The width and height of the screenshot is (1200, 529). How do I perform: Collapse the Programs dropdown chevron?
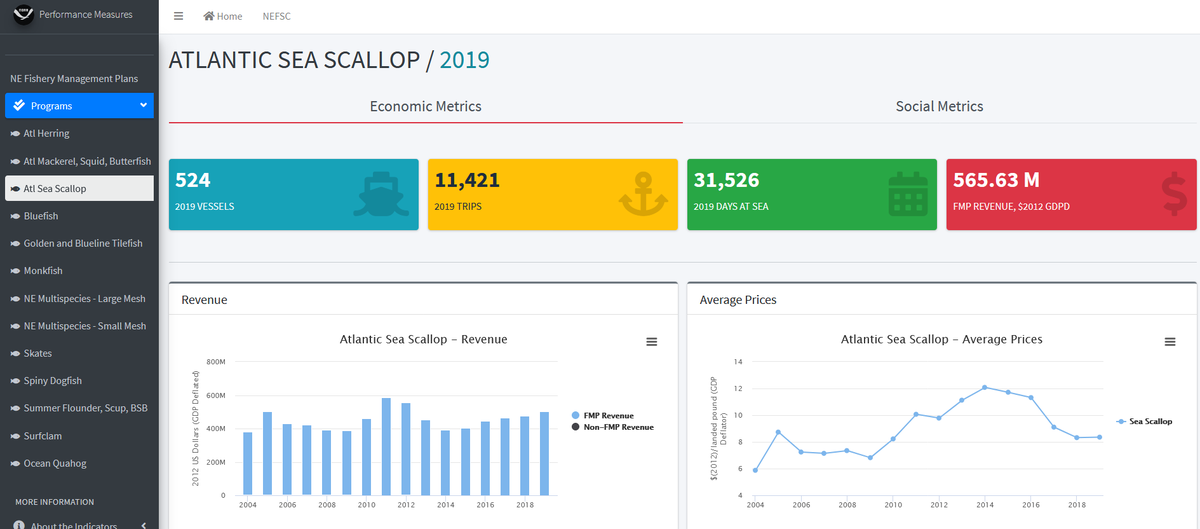coord(143,105)
